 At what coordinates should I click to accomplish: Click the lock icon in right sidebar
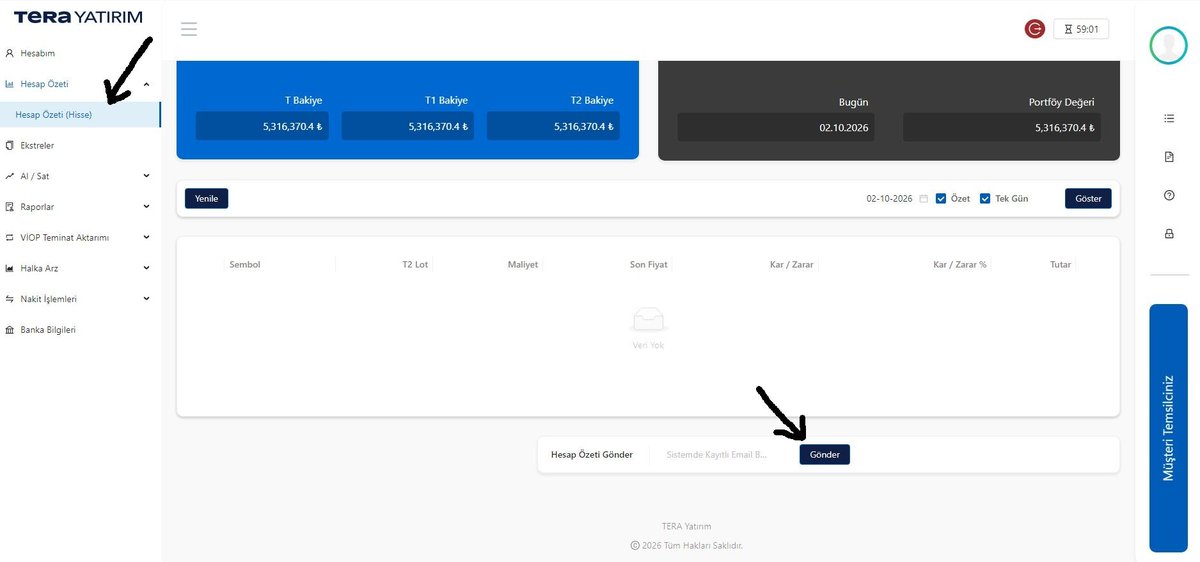click(x=1169, y=233)
